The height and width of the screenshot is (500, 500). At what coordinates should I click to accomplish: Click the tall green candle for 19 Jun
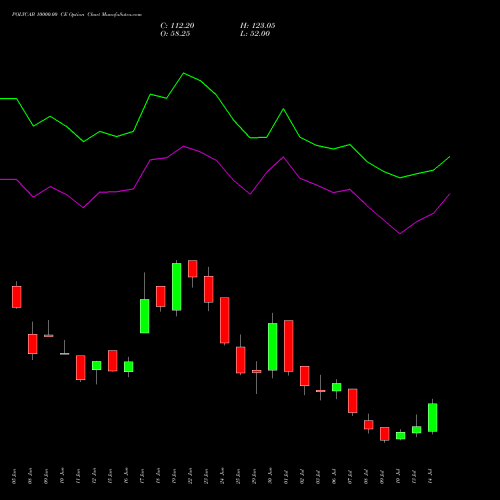(177, 287)
